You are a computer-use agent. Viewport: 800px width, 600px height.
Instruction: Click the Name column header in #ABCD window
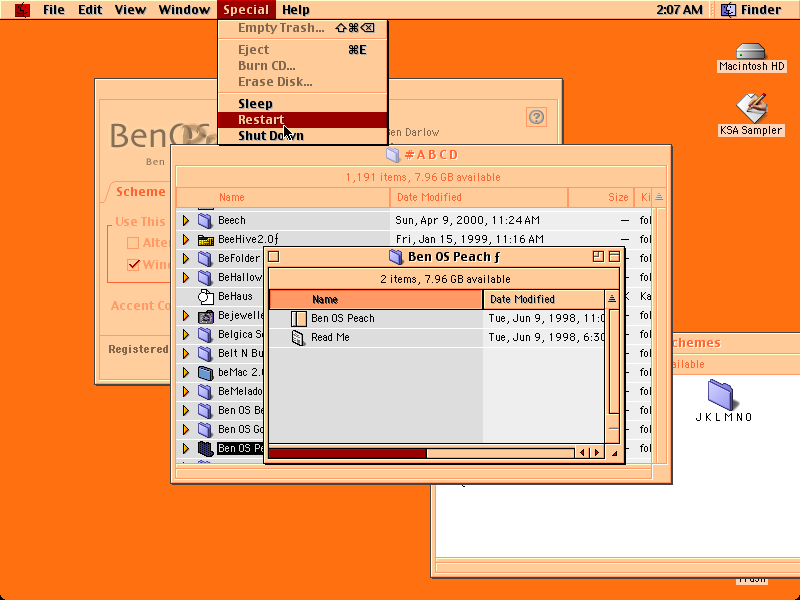(x=283, y=197)
